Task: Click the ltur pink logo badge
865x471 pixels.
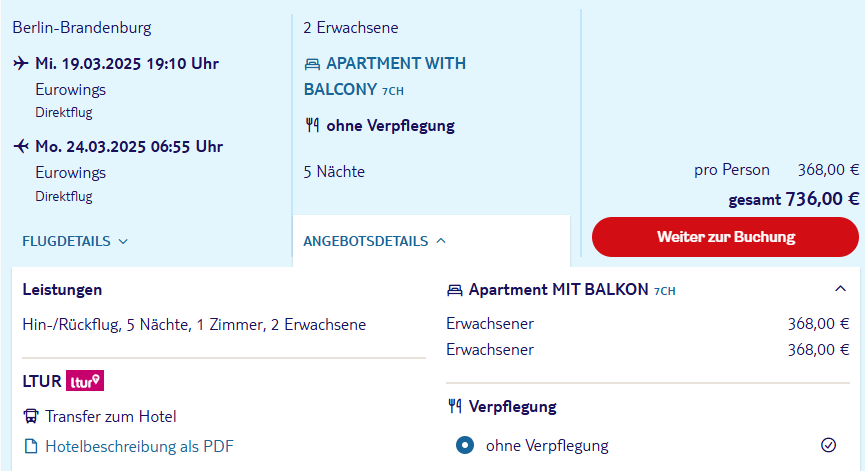Action: point(85,381)
